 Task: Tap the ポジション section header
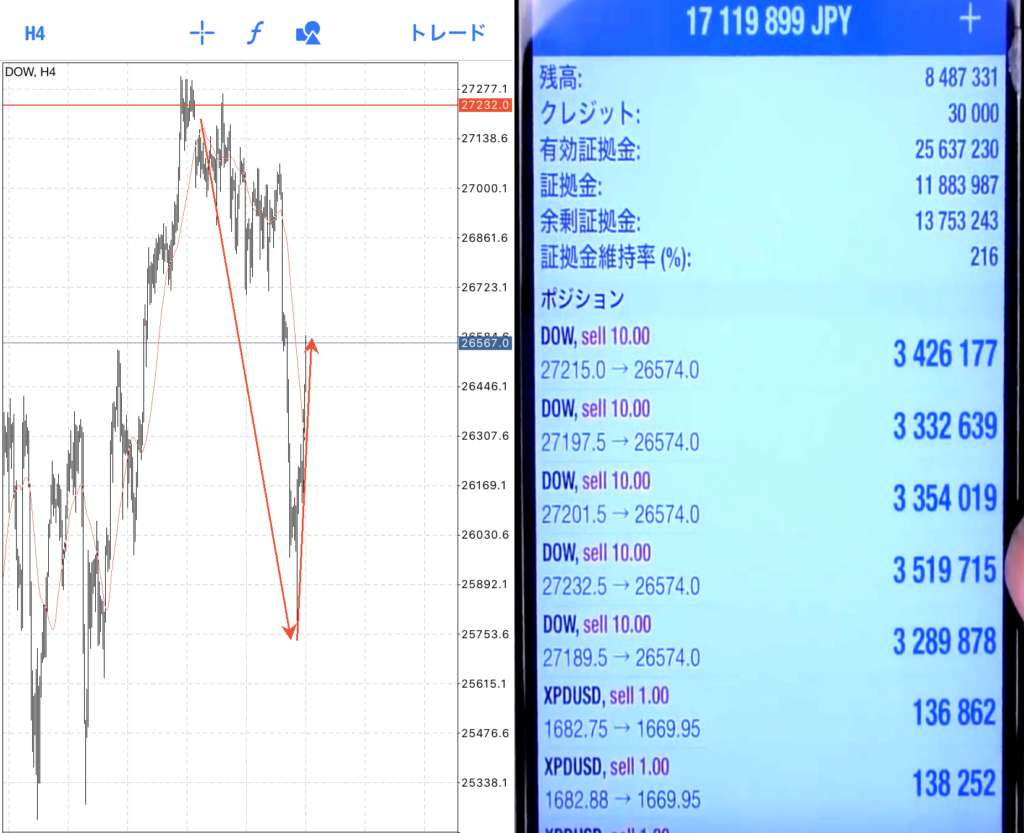pos(583,298)
